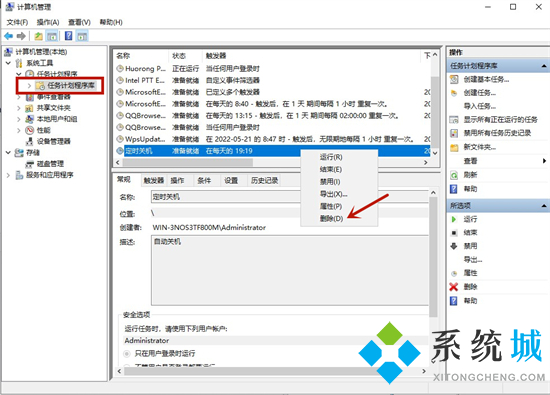The image size is (550, 395).
Task: Choose 结束(E) in the context menu
Action: coord(330,169)
